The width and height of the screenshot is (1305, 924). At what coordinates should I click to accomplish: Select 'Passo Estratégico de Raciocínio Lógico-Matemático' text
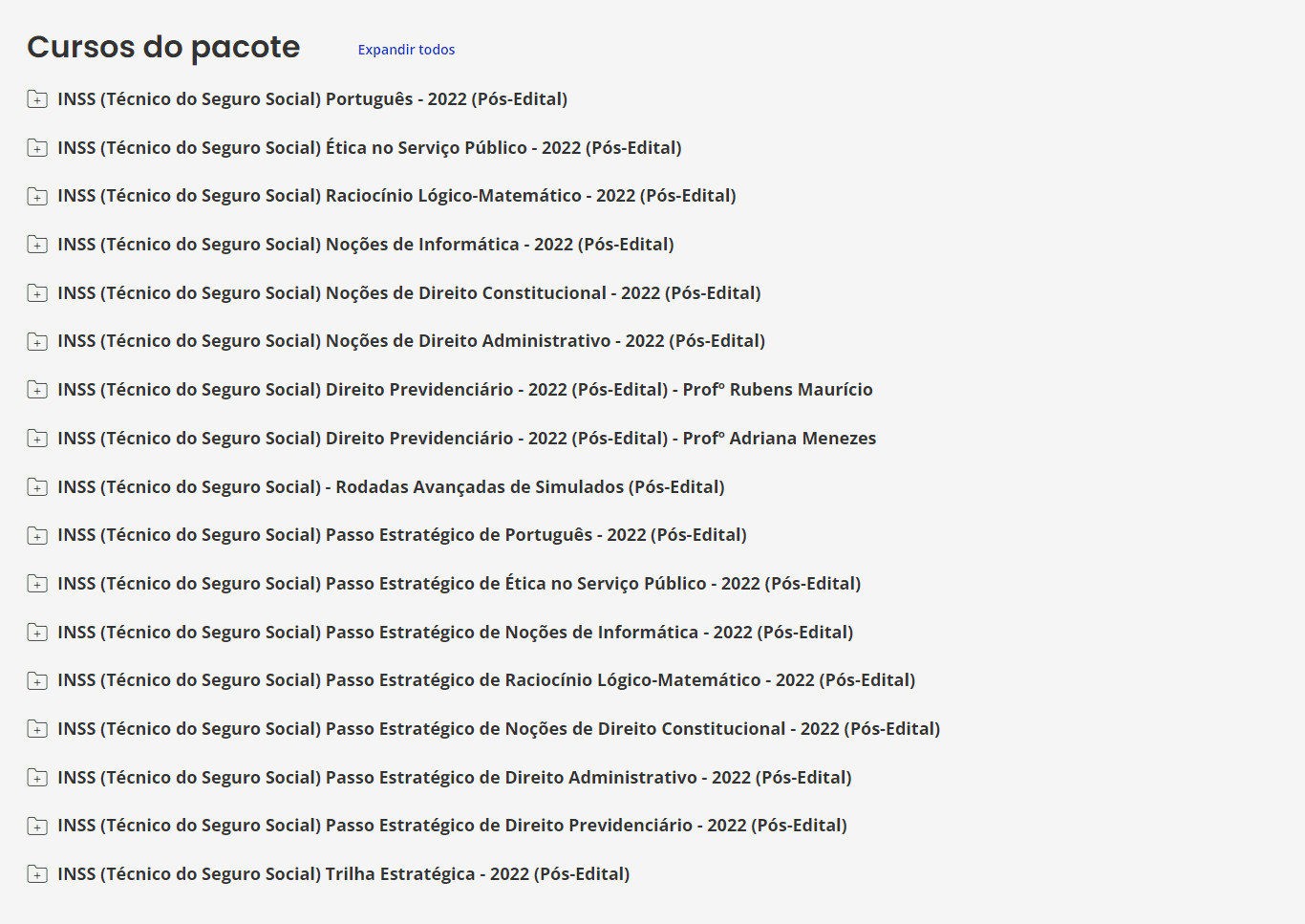[x=486, y=680]
